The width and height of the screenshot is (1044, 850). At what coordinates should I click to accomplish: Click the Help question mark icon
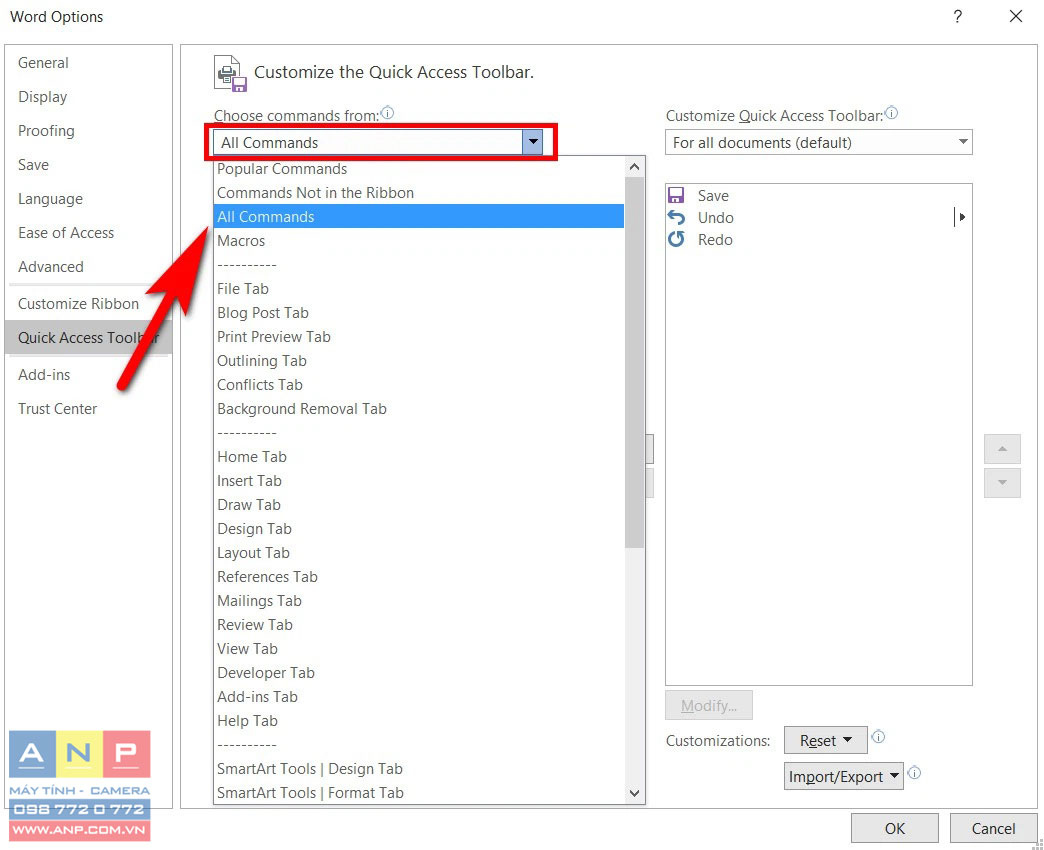tap(957, 17)
